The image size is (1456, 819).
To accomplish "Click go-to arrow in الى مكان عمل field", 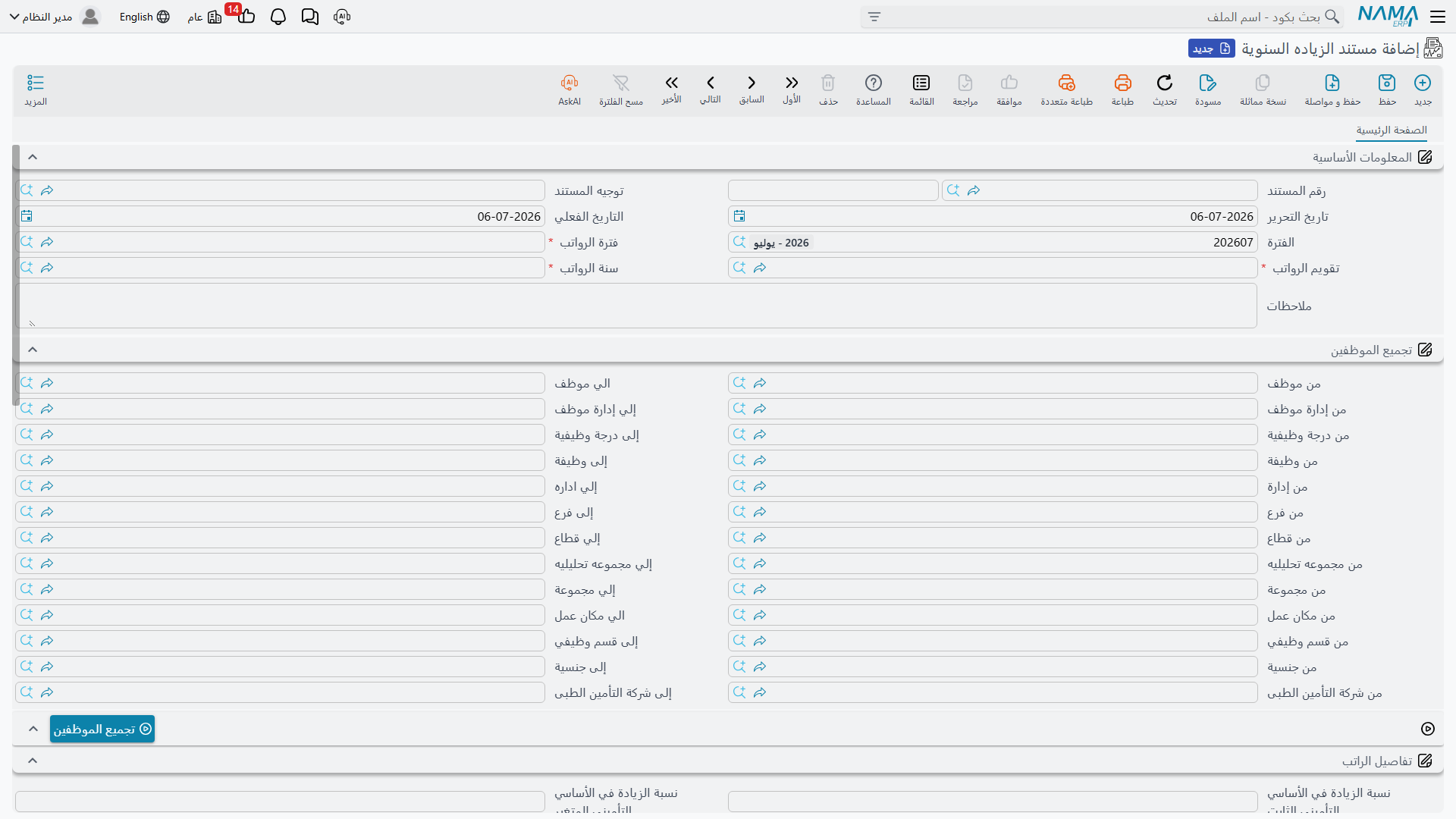I will pyautogui.click(x=47, y=615).
